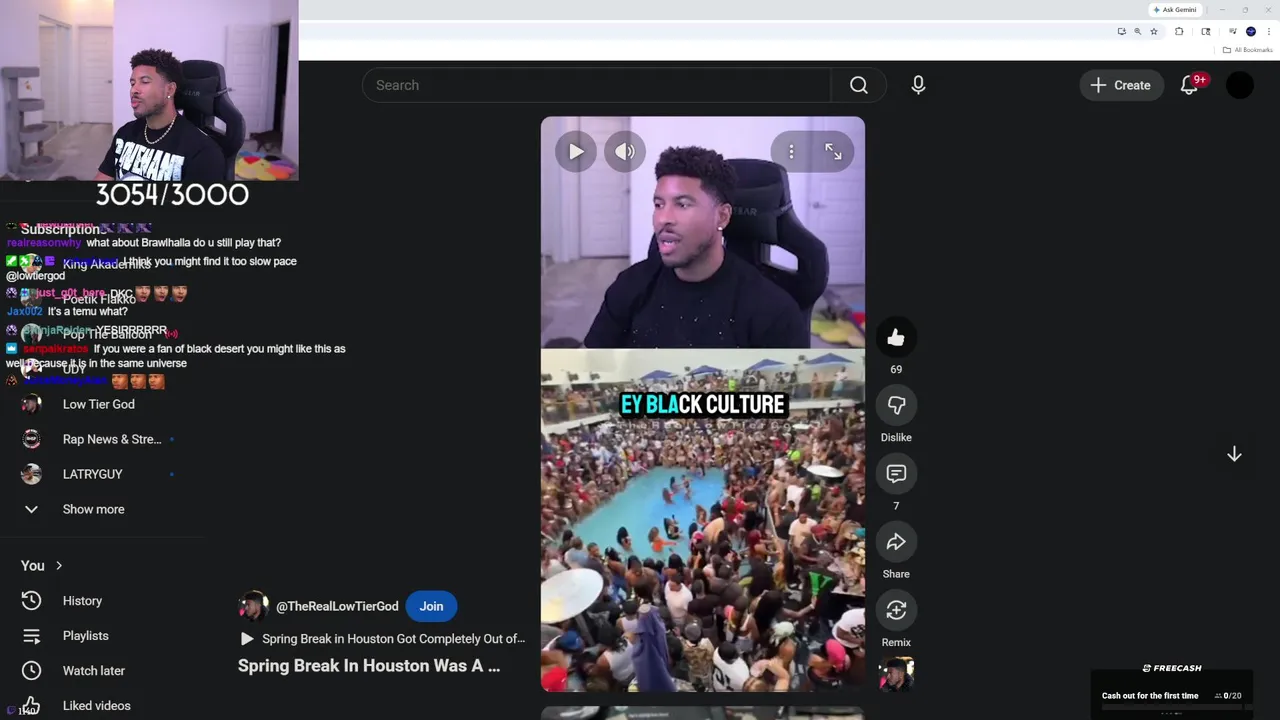Screen dimensions: 1280x720
Task: Start voice search with microphone icon
Action: coord(918,85)
